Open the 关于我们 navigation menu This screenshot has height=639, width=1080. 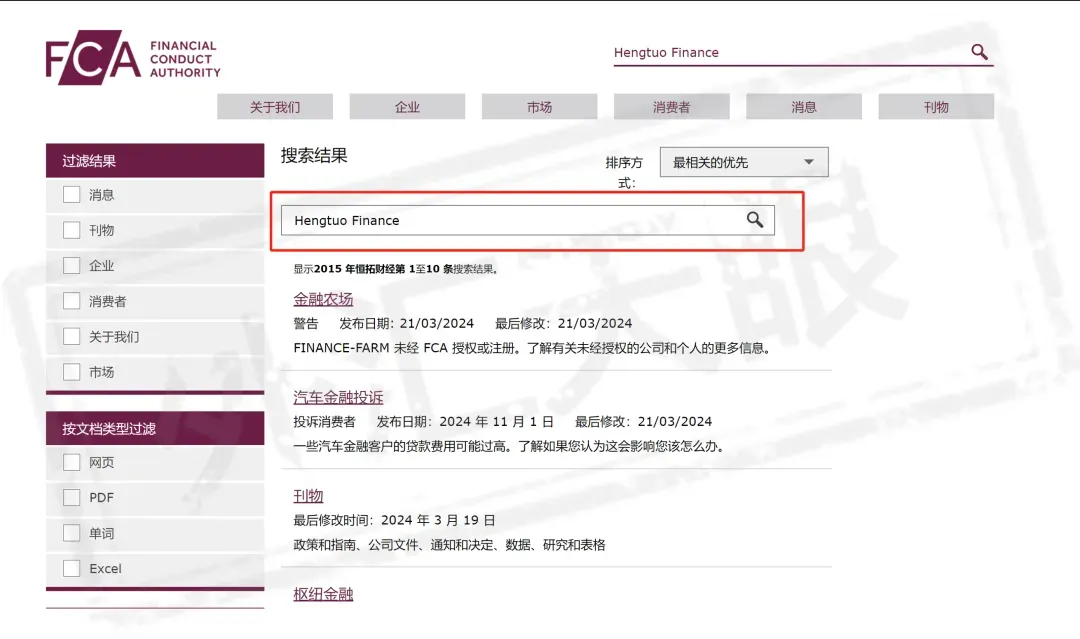[x=275, y=107]
